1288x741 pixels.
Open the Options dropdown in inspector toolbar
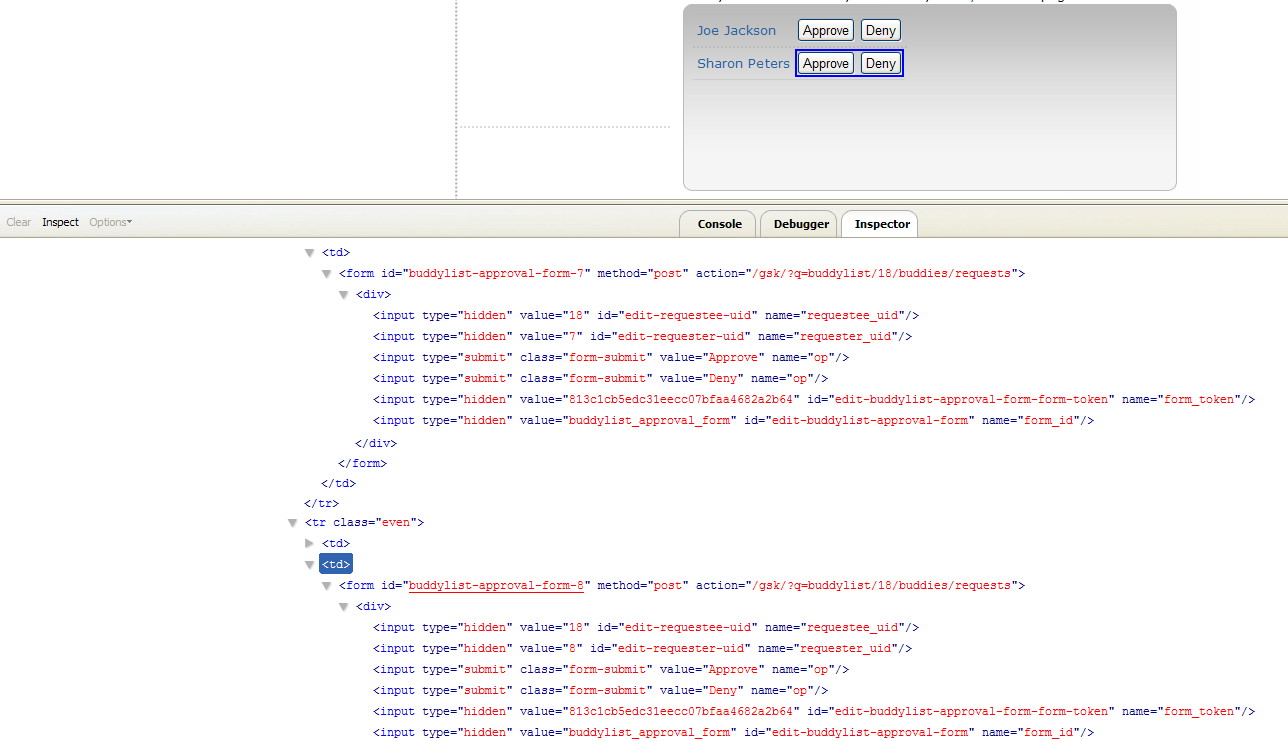[x=111, y=222]
